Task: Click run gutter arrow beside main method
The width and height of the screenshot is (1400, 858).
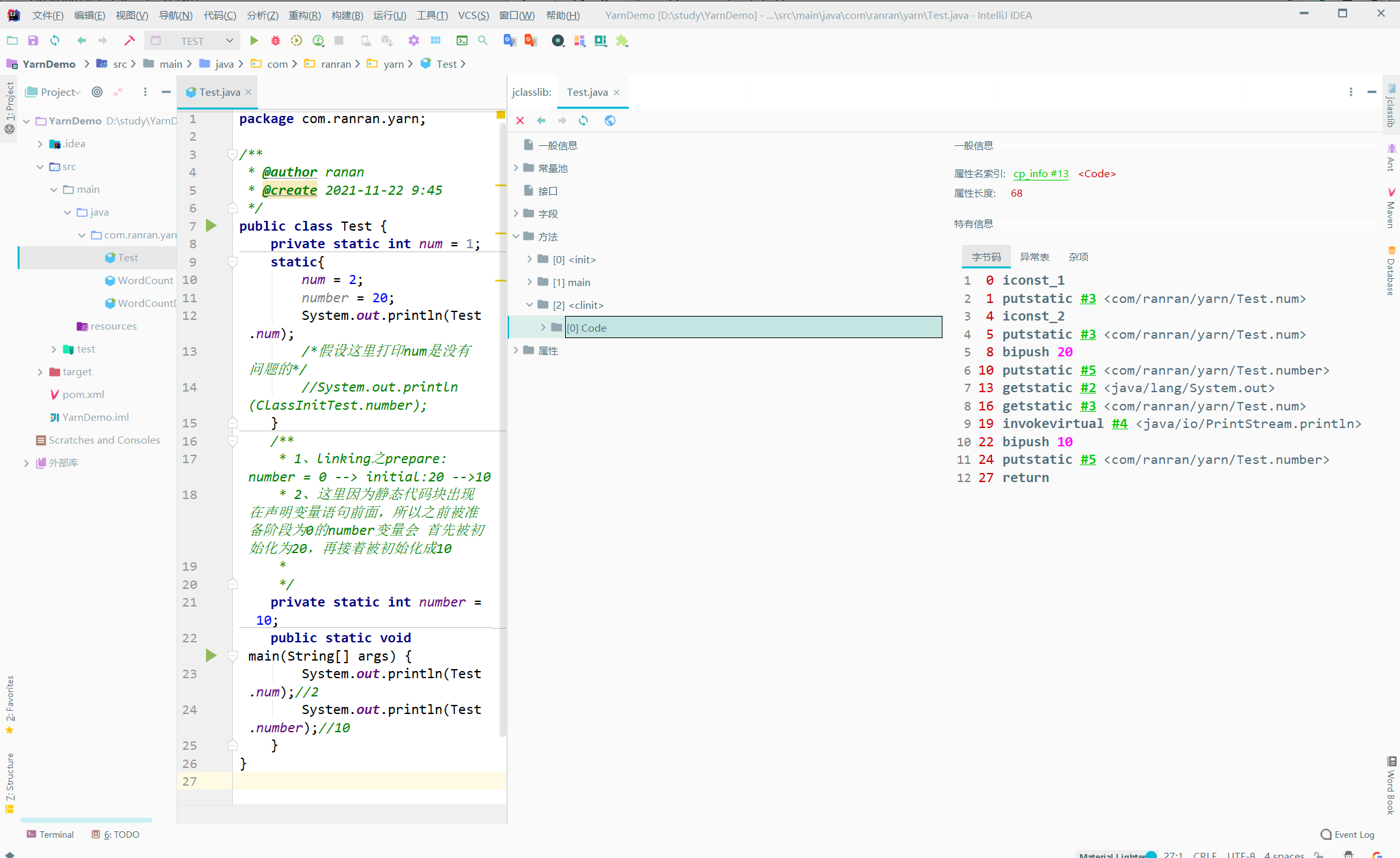Action: 211,655
